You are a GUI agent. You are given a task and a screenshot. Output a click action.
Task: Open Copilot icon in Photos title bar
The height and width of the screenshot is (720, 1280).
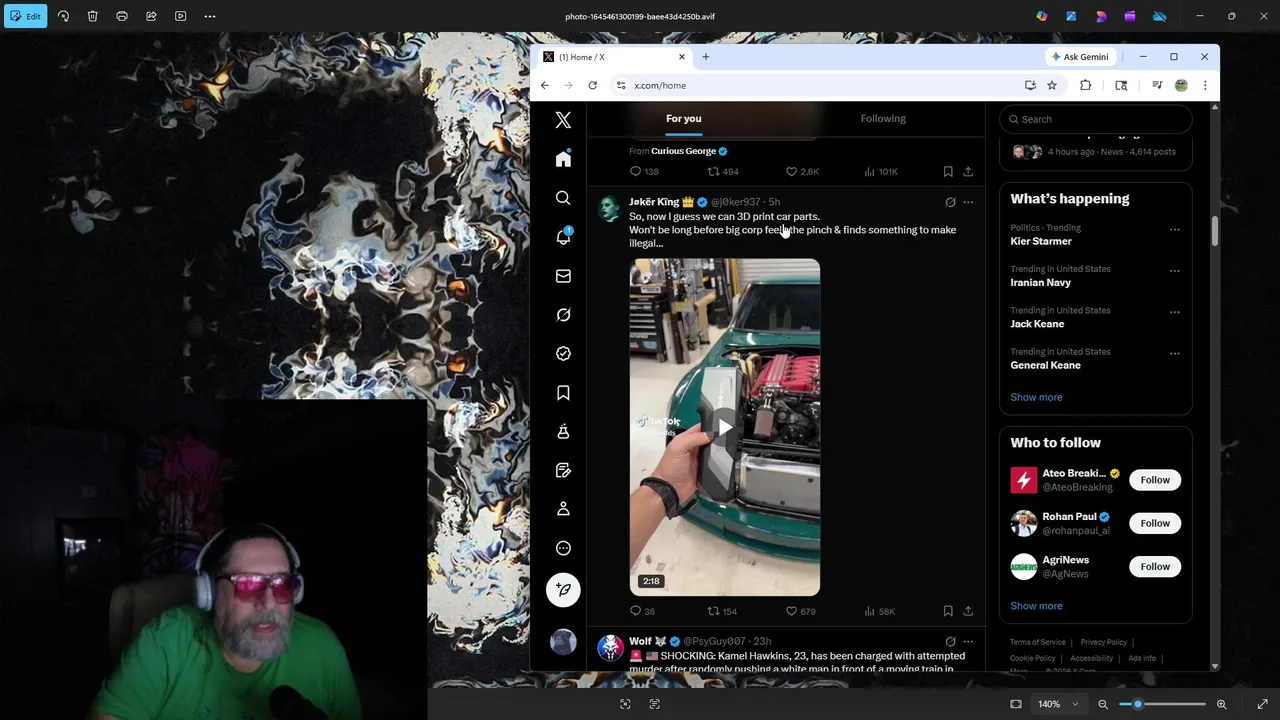click(x=1042, y=16)
